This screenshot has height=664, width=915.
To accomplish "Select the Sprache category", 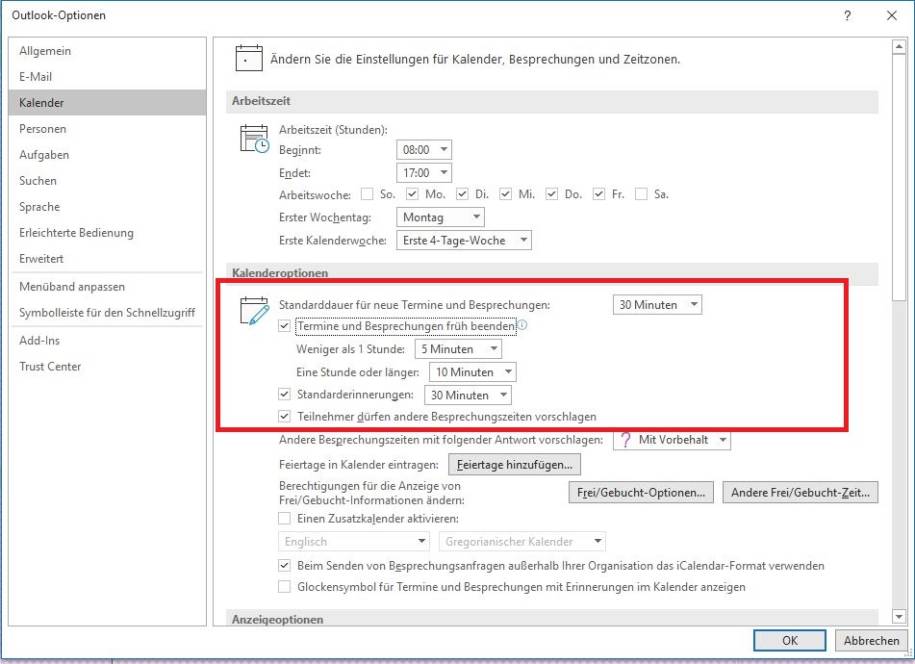I will point(107,207).
